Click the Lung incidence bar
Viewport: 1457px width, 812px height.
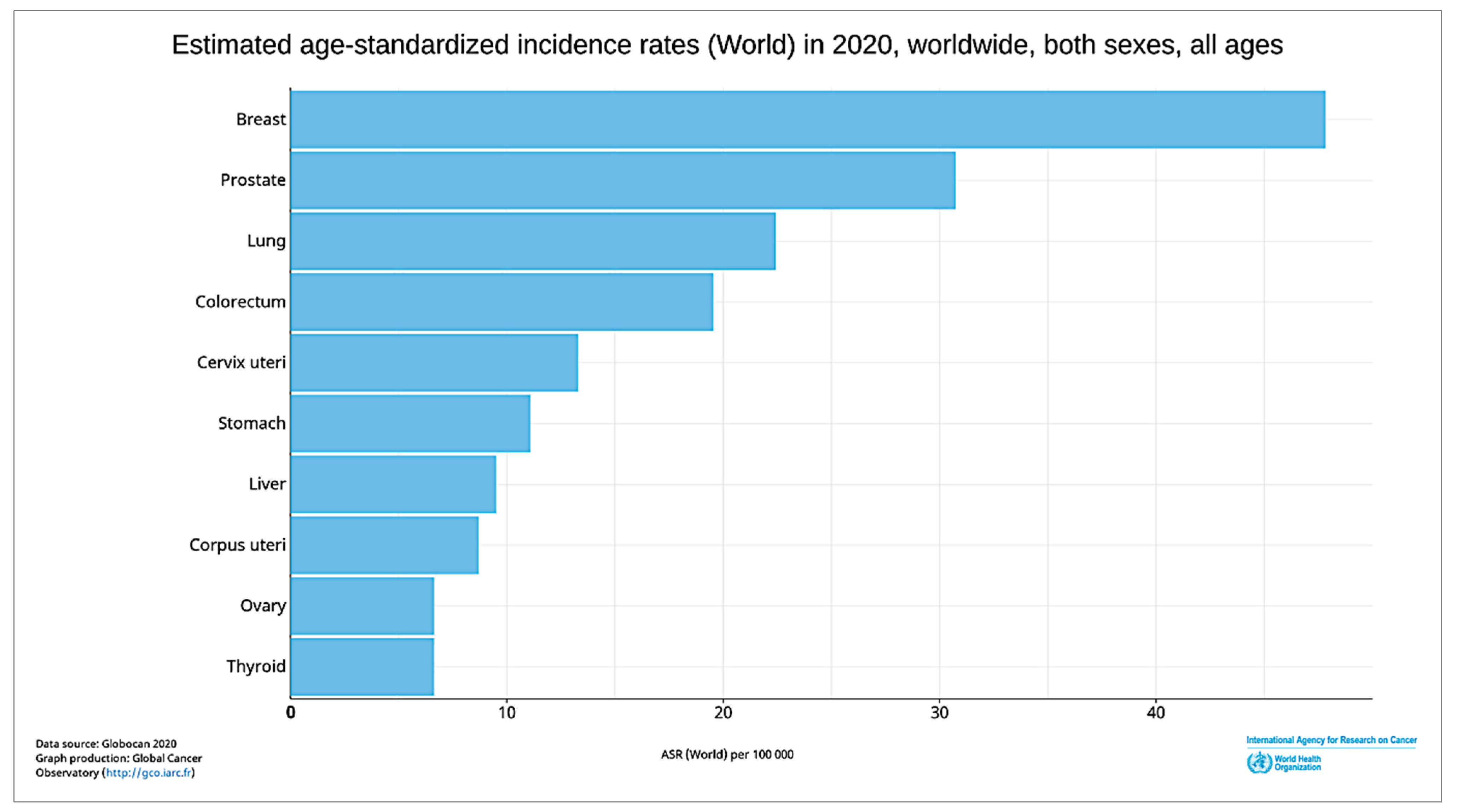tap(532, 242)
